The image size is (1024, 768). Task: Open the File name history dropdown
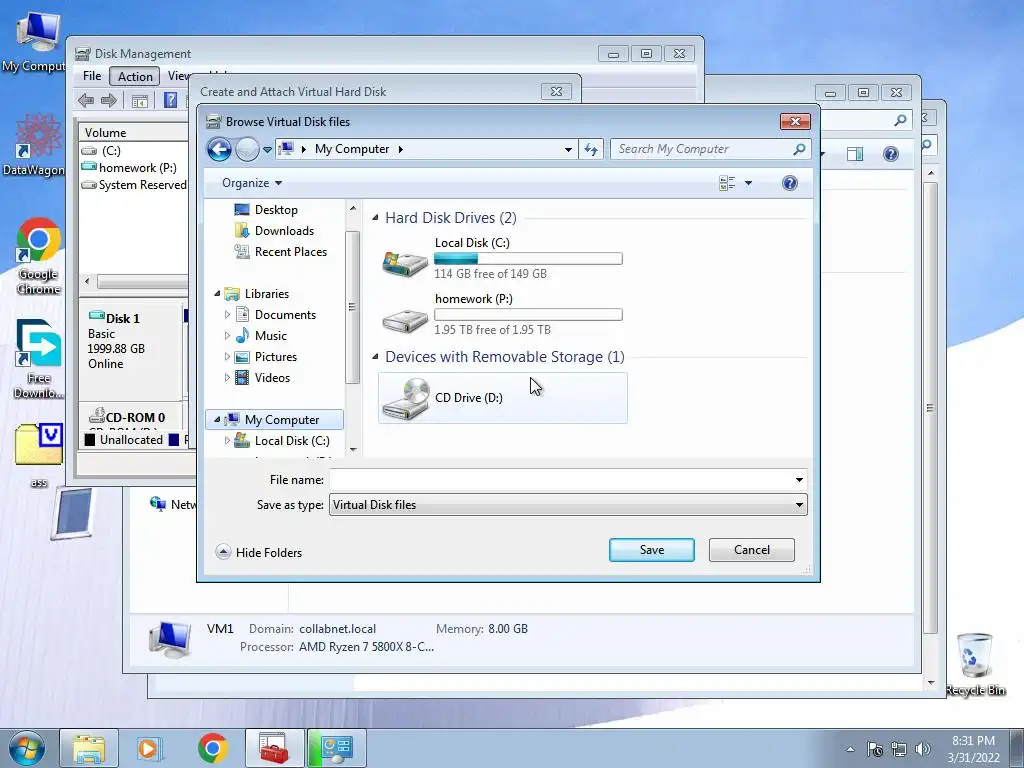tap(799, 479)
